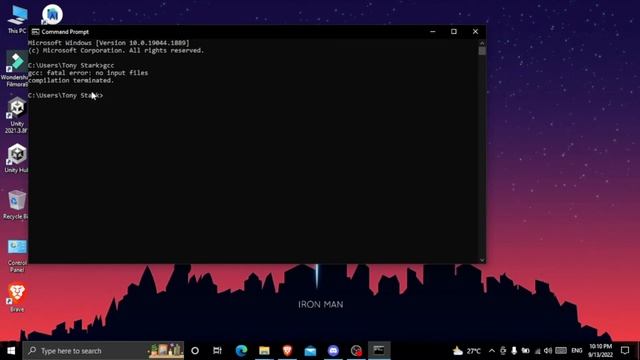Open the notification Action Center icon
Viewport: 640px width, 360px height.
(x=625, y=351)
